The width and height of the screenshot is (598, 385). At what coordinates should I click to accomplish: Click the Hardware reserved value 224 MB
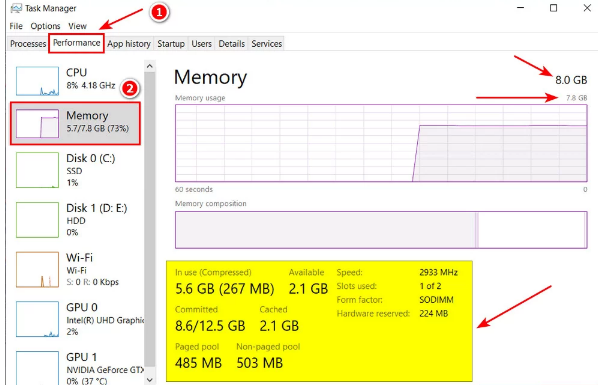coord(434,314)
